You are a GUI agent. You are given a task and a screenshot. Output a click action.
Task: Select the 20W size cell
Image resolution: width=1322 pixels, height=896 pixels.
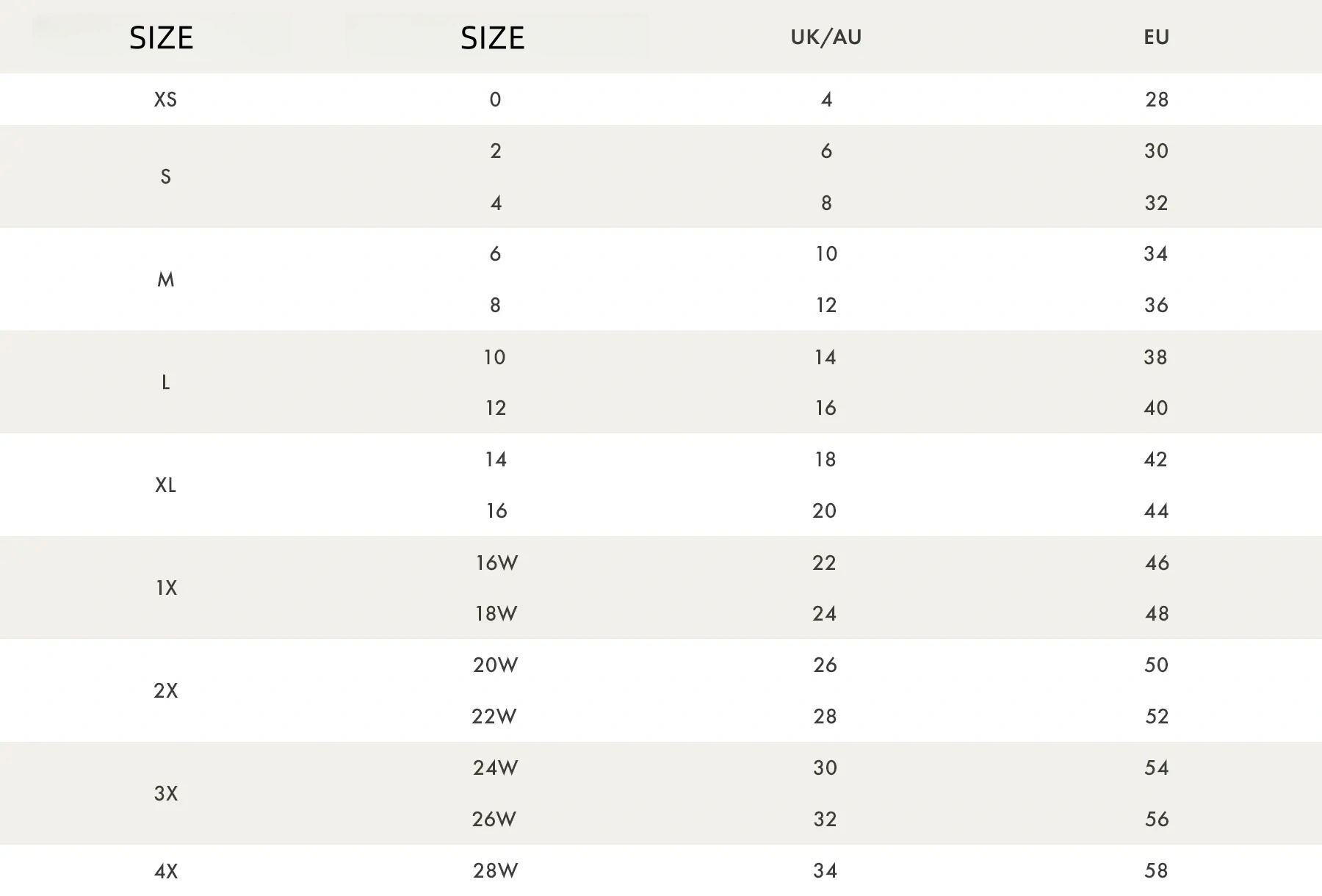496,665
